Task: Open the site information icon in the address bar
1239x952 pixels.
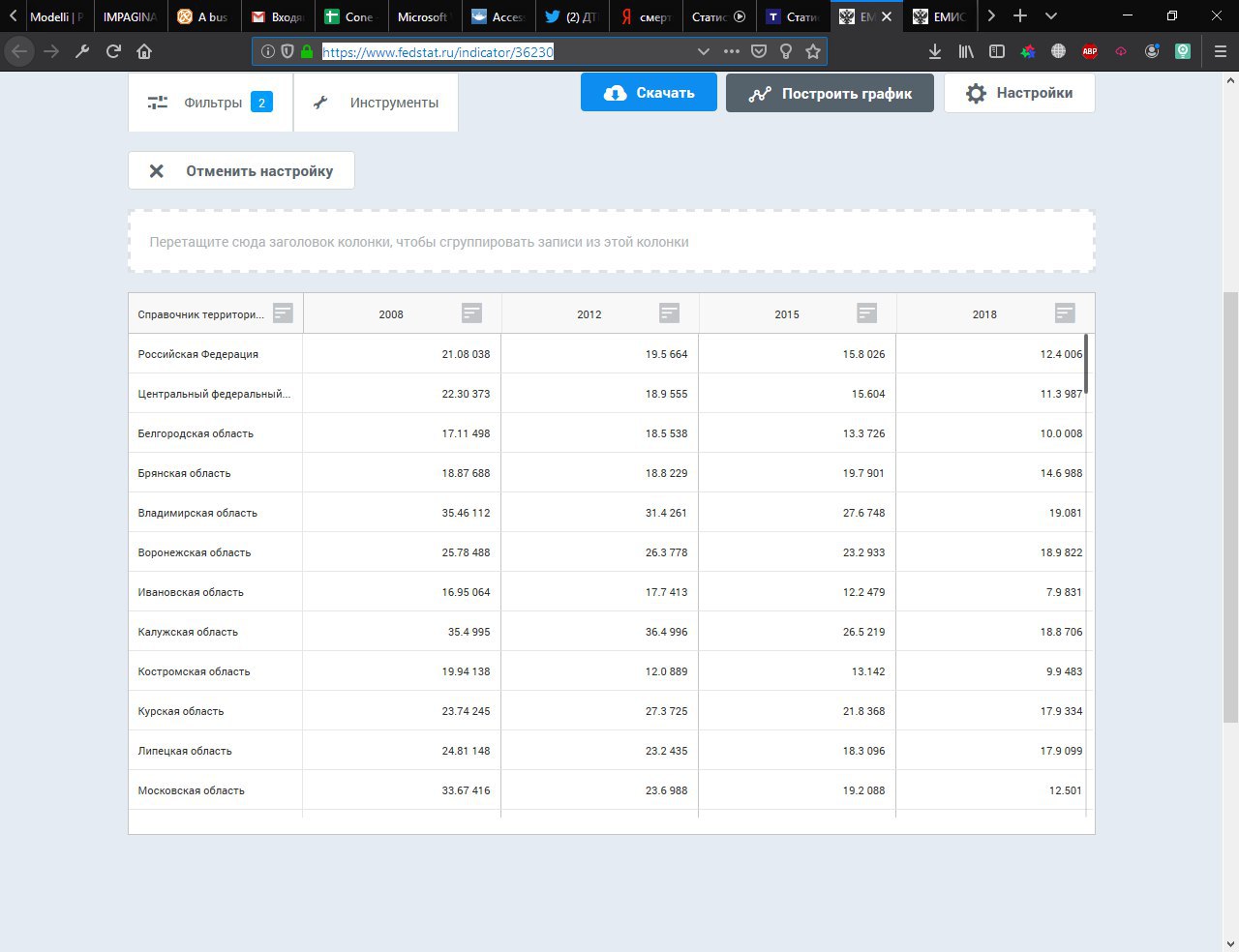Action: point(268,51)
